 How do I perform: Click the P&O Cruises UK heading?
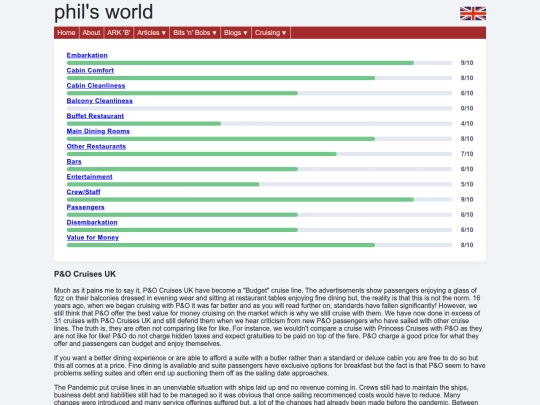pyautogui.click(x=85, y=274)
